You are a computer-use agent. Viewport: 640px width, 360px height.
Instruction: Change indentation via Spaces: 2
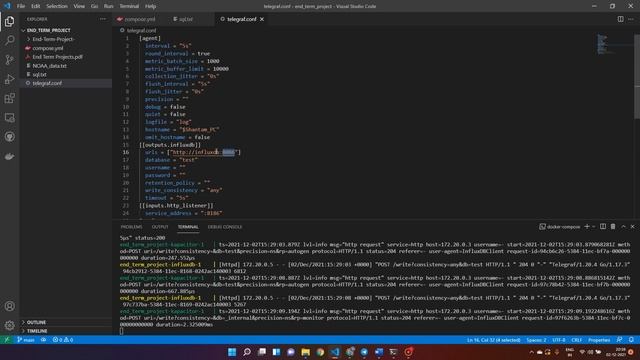536,340
